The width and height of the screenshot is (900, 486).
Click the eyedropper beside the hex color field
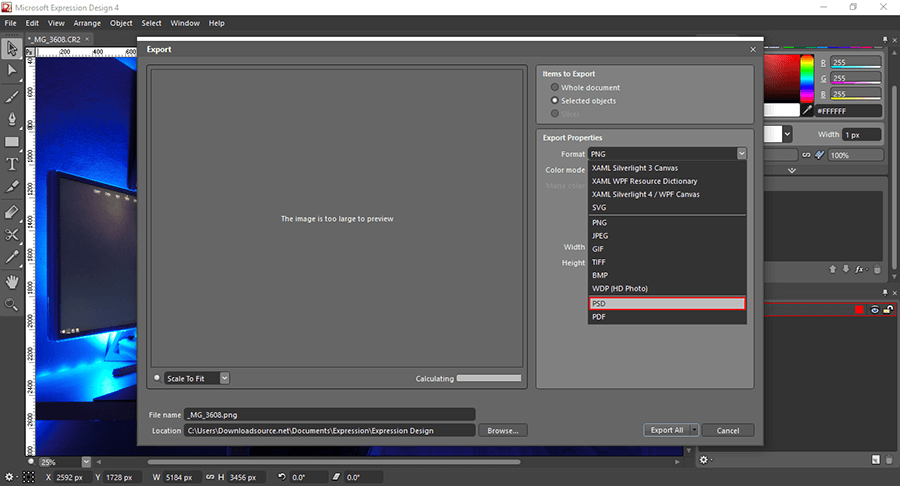tap(807, 110)
